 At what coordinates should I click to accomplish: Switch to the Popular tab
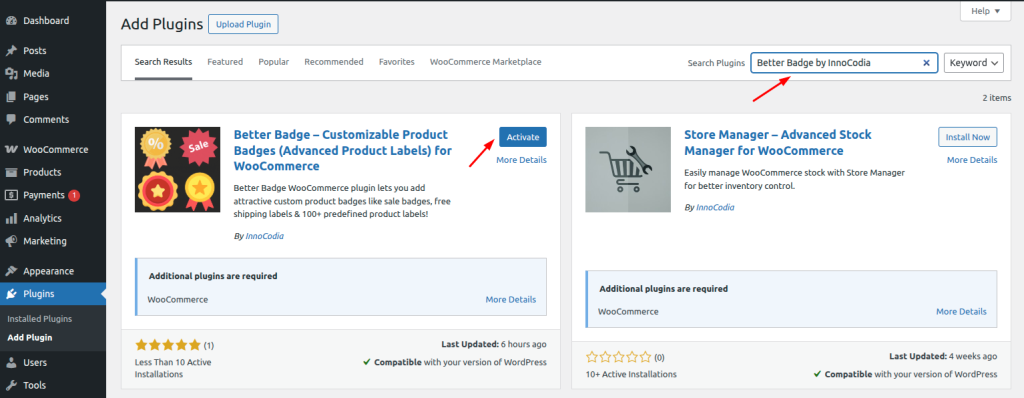(274, 62)
